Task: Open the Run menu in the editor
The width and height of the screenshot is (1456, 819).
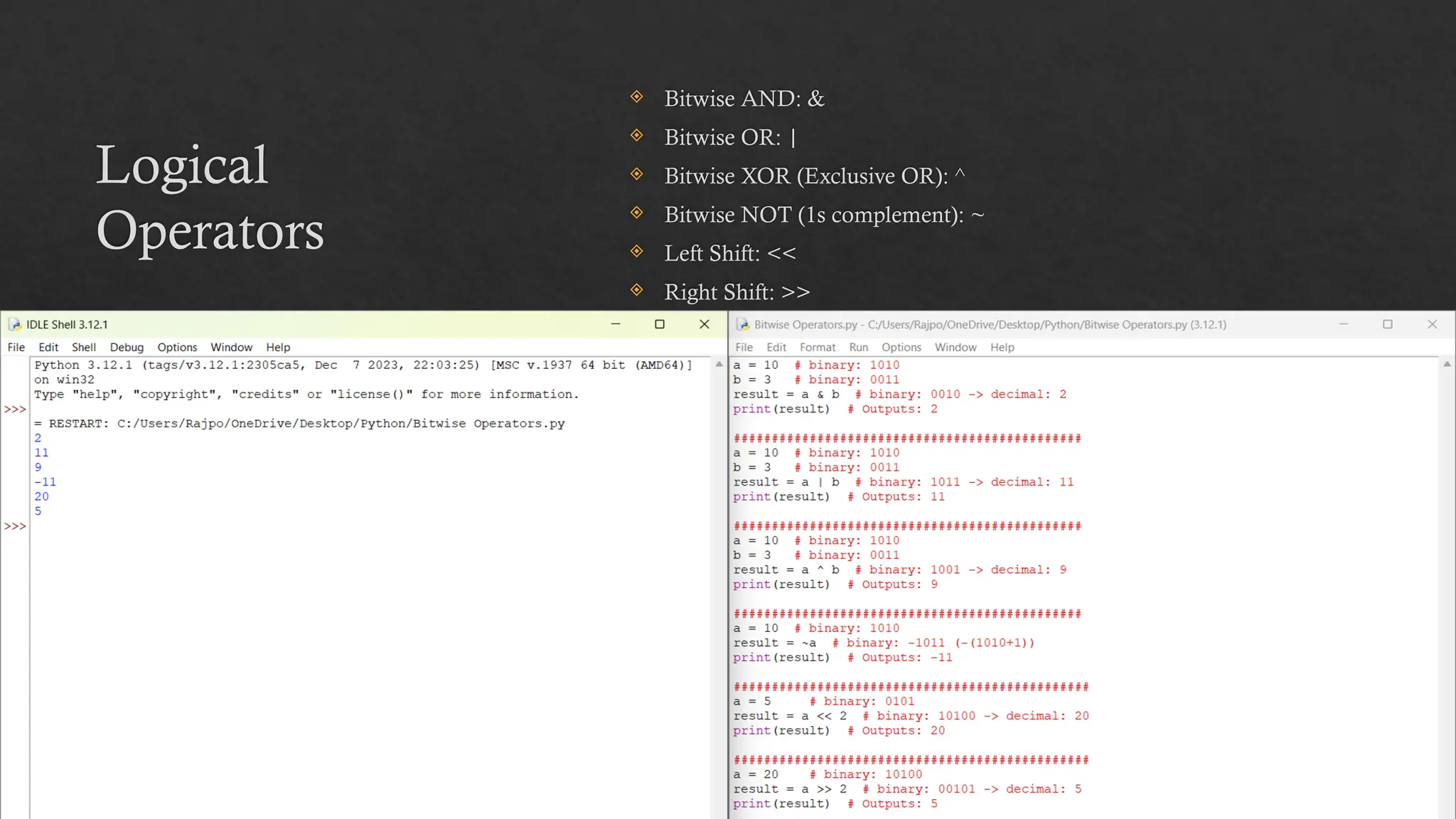Action: [x=858, y=348]
